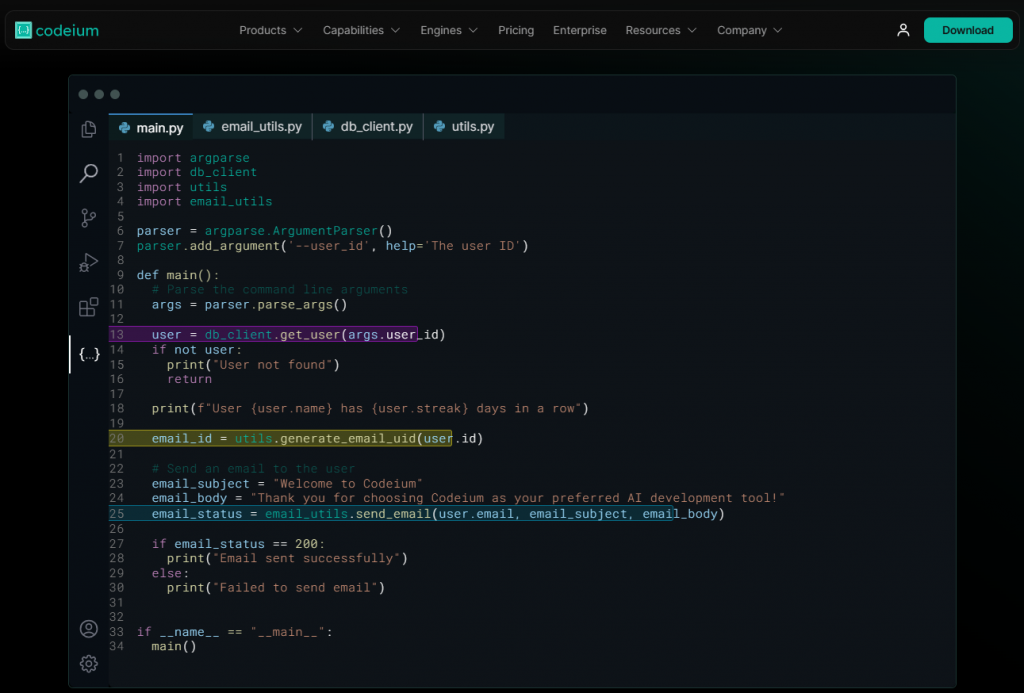Open the Accounts icon at the bottom of the sidebar
Screen dimensions: 1024x693
(89, 628)
